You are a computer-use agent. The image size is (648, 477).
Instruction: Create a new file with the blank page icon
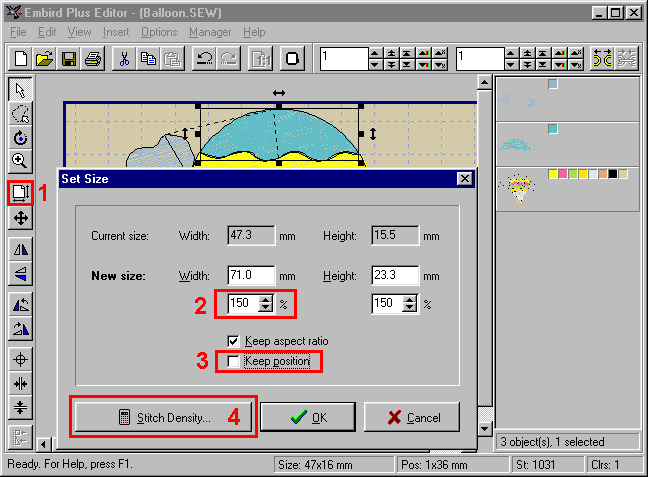[21, 59]
